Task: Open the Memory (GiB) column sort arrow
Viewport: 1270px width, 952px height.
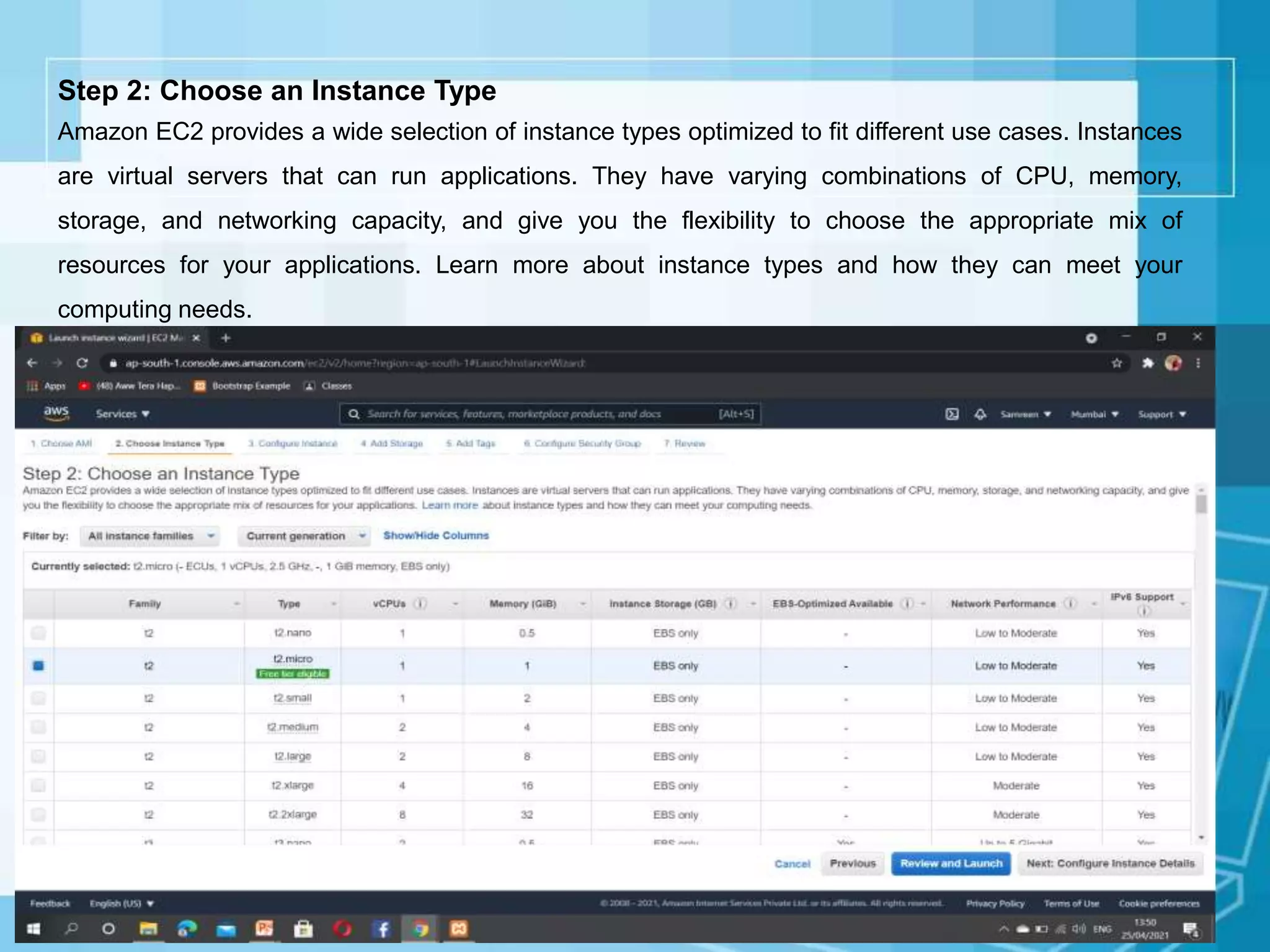Action: (x=582, y=604)
